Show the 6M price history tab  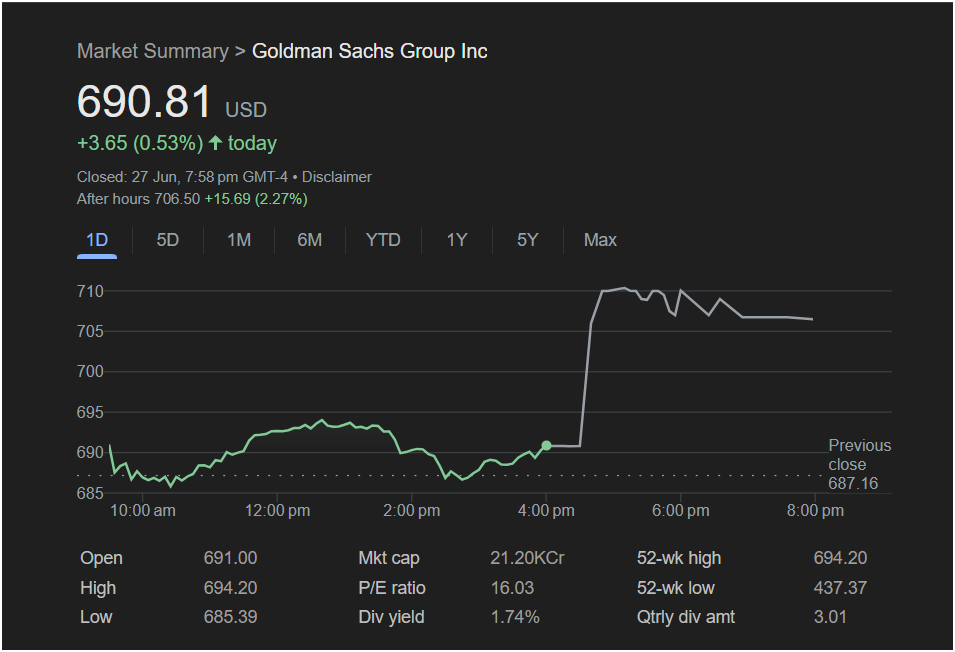(x=309, y=240)
